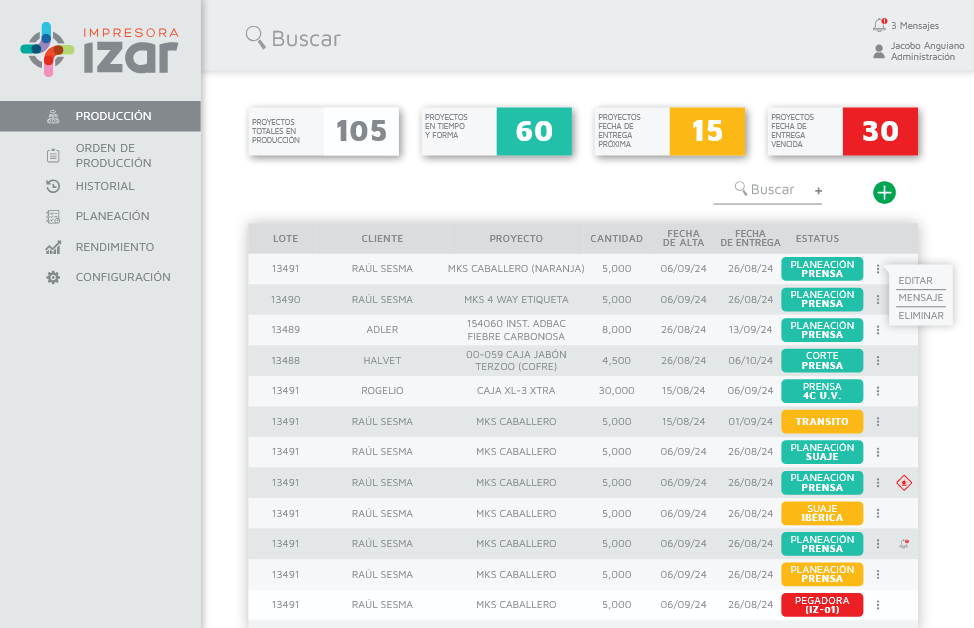
Task: Select Editar from the context menu
Action: tap(915, 281)
